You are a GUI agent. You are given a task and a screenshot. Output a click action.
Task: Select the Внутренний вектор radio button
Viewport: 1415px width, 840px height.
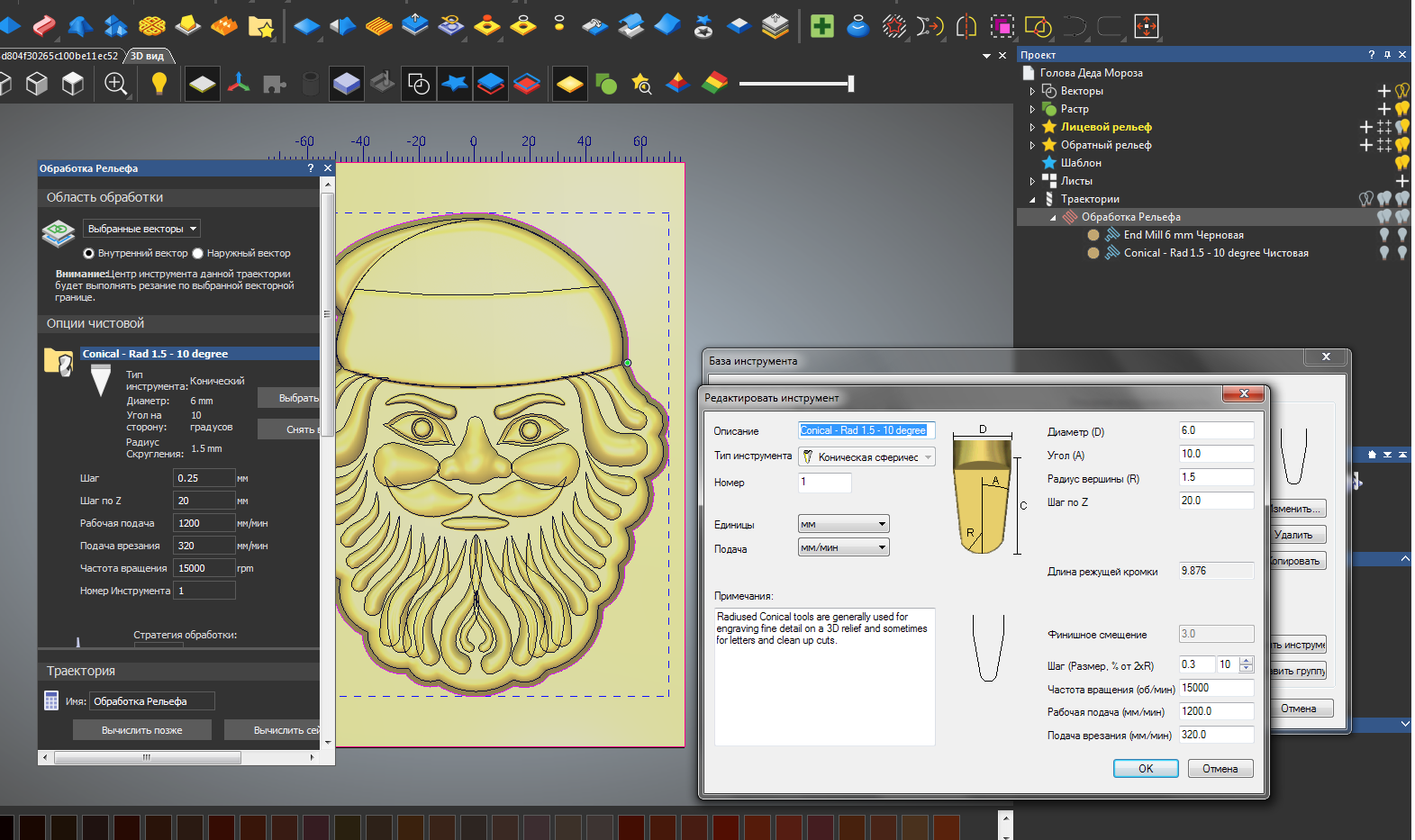pyautogui.click(x=89, y=253)
